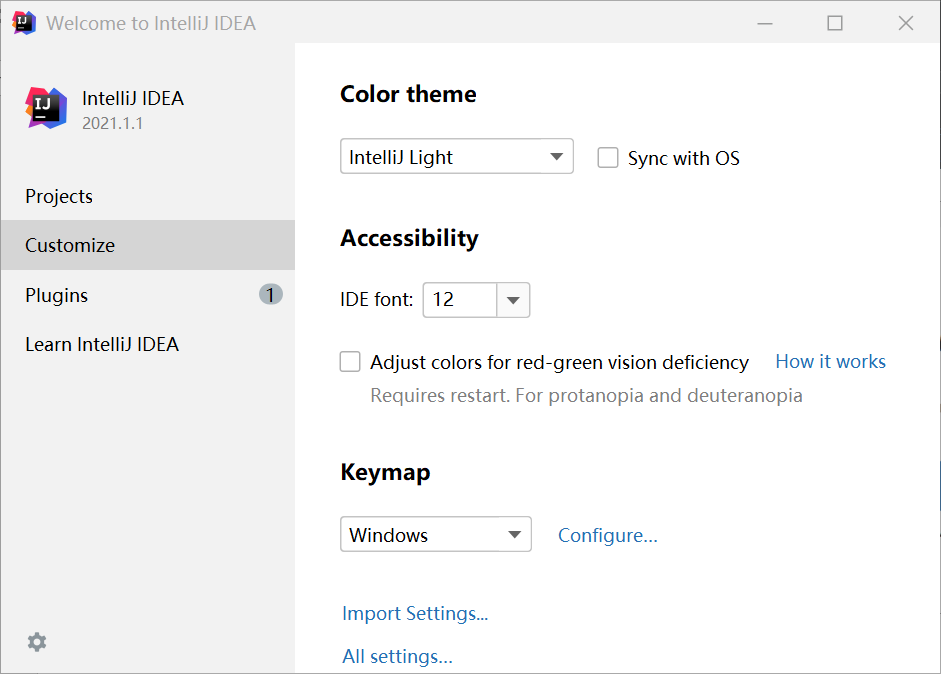Image resolution: width=941 pixels, height=674 pixels.
Task: Maximize the Welcome window
Action: tap(835, 23)
